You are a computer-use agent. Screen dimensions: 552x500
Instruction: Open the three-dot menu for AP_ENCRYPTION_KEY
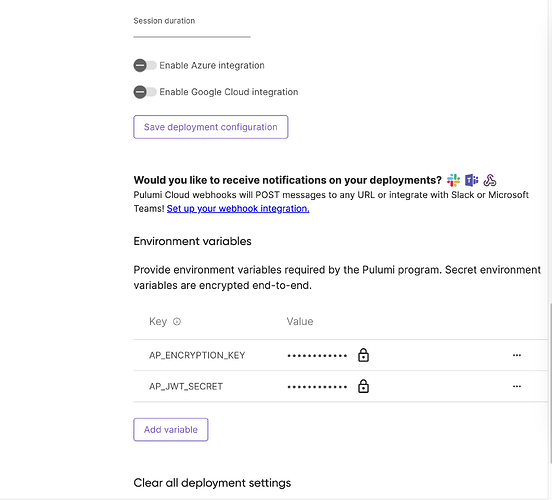pos(517,355)
